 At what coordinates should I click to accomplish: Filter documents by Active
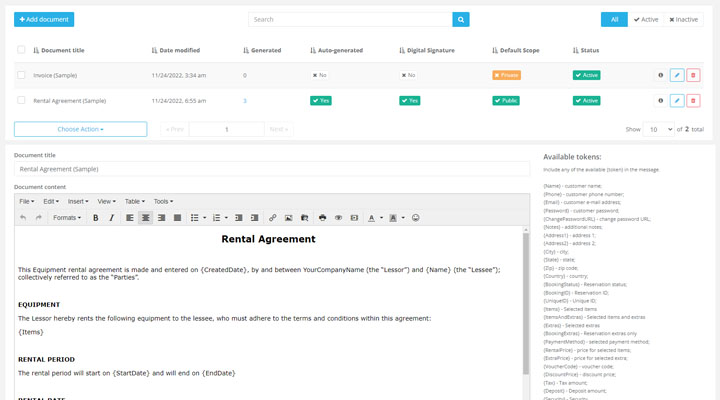(x=646, y=19)
